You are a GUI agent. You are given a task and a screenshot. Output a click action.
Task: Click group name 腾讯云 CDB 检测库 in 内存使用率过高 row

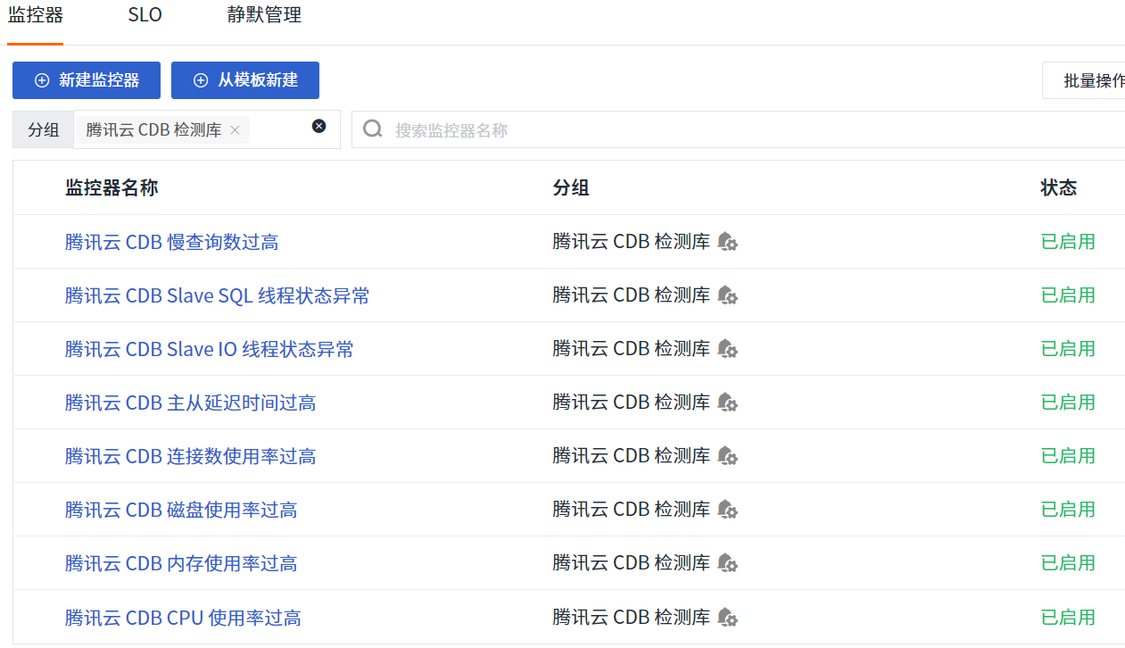click(x=631, y=563)
